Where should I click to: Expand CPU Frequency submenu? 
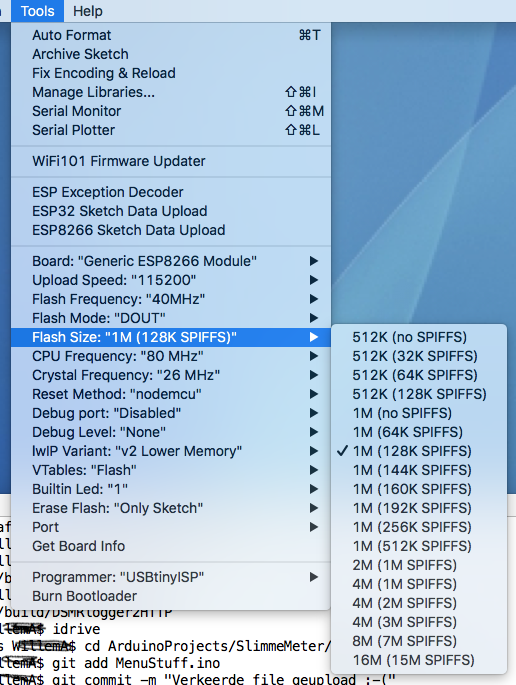[x=171, y=356]
